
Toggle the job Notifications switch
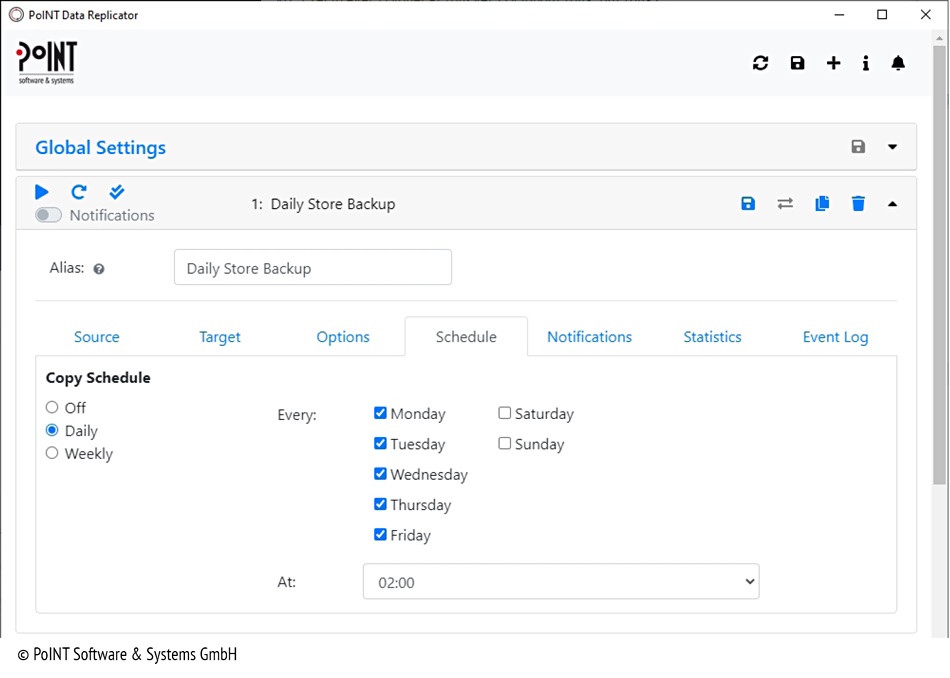(48, 215)
